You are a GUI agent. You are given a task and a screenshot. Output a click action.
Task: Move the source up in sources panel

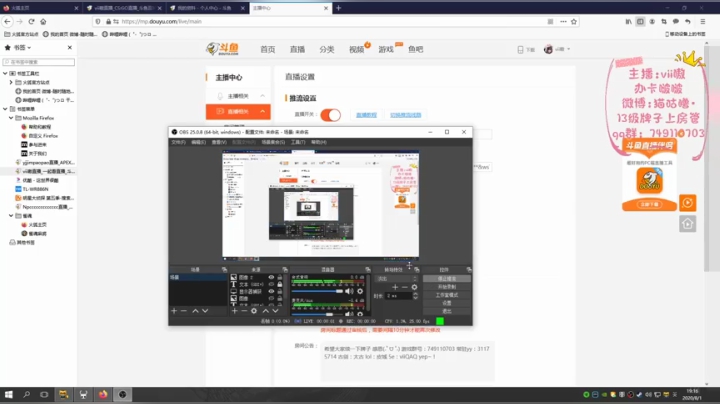(265, 311)
